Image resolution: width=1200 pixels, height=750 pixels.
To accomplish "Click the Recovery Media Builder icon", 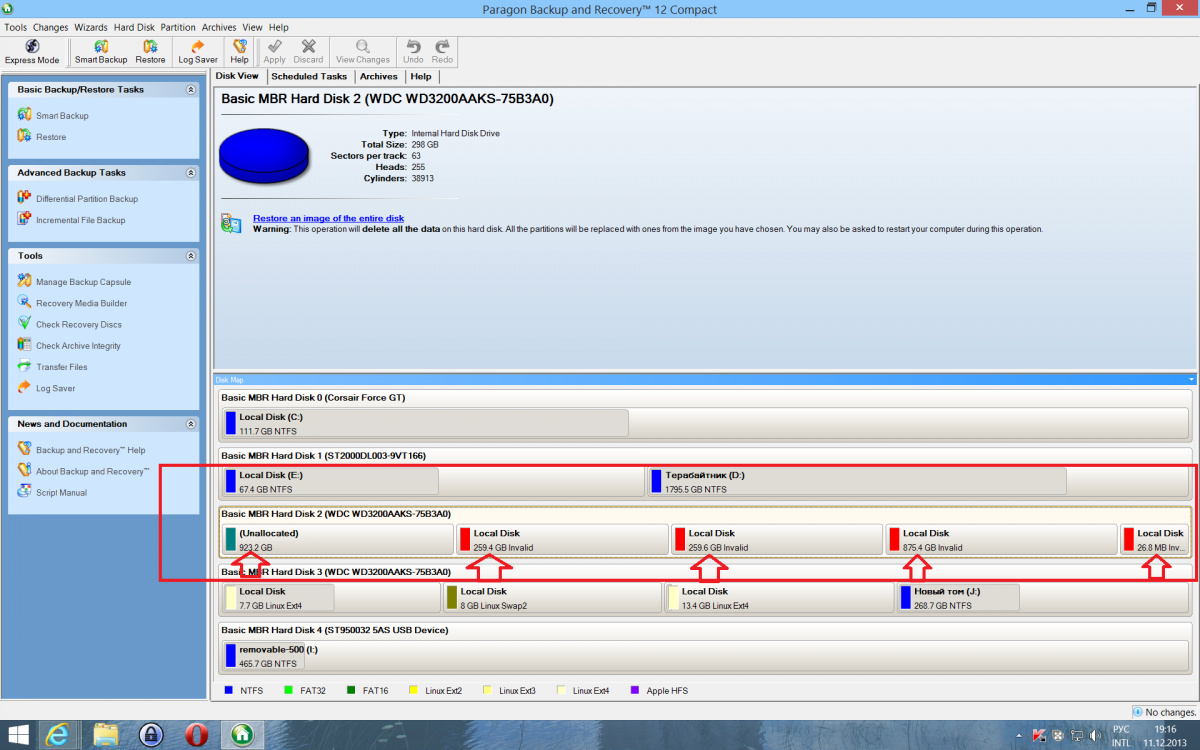I will click(x=25, y=302).
